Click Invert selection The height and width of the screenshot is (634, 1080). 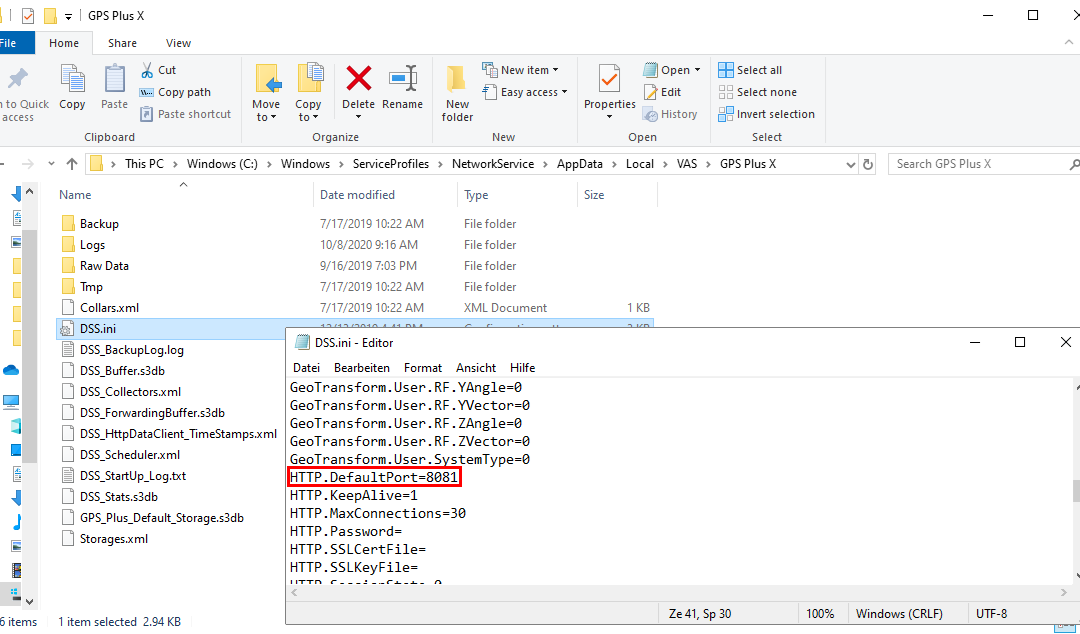pos(766,114)
